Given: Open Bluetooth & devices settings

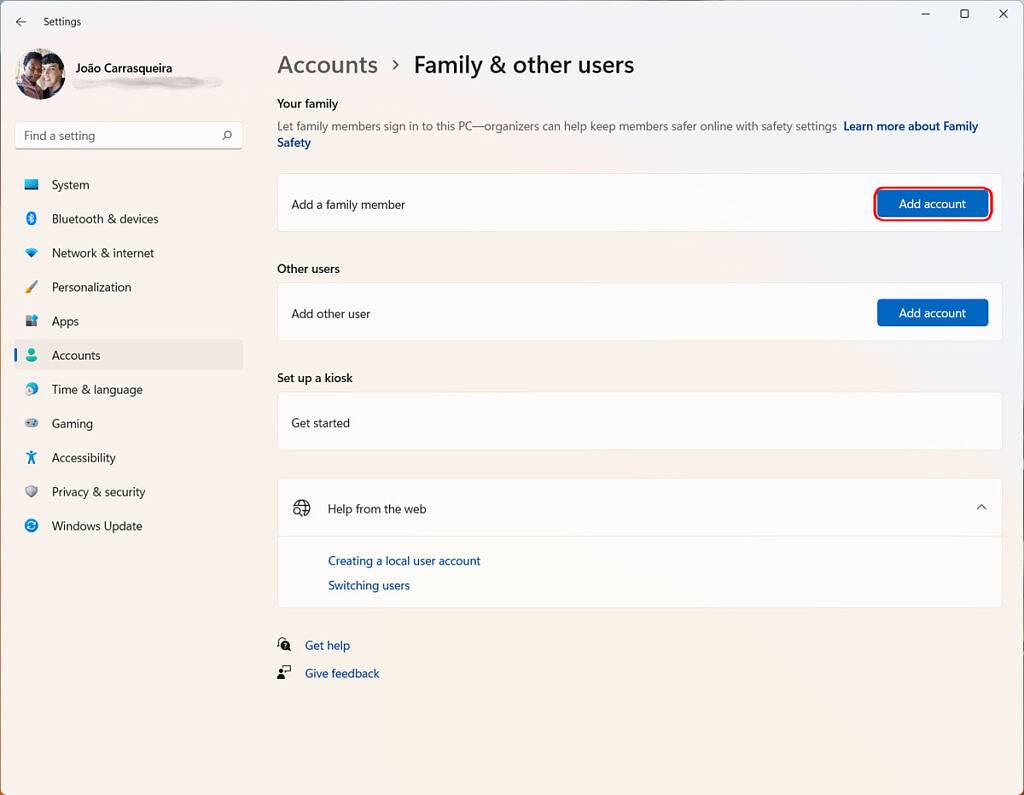Looking at the screenshot, I should [33, 219].
